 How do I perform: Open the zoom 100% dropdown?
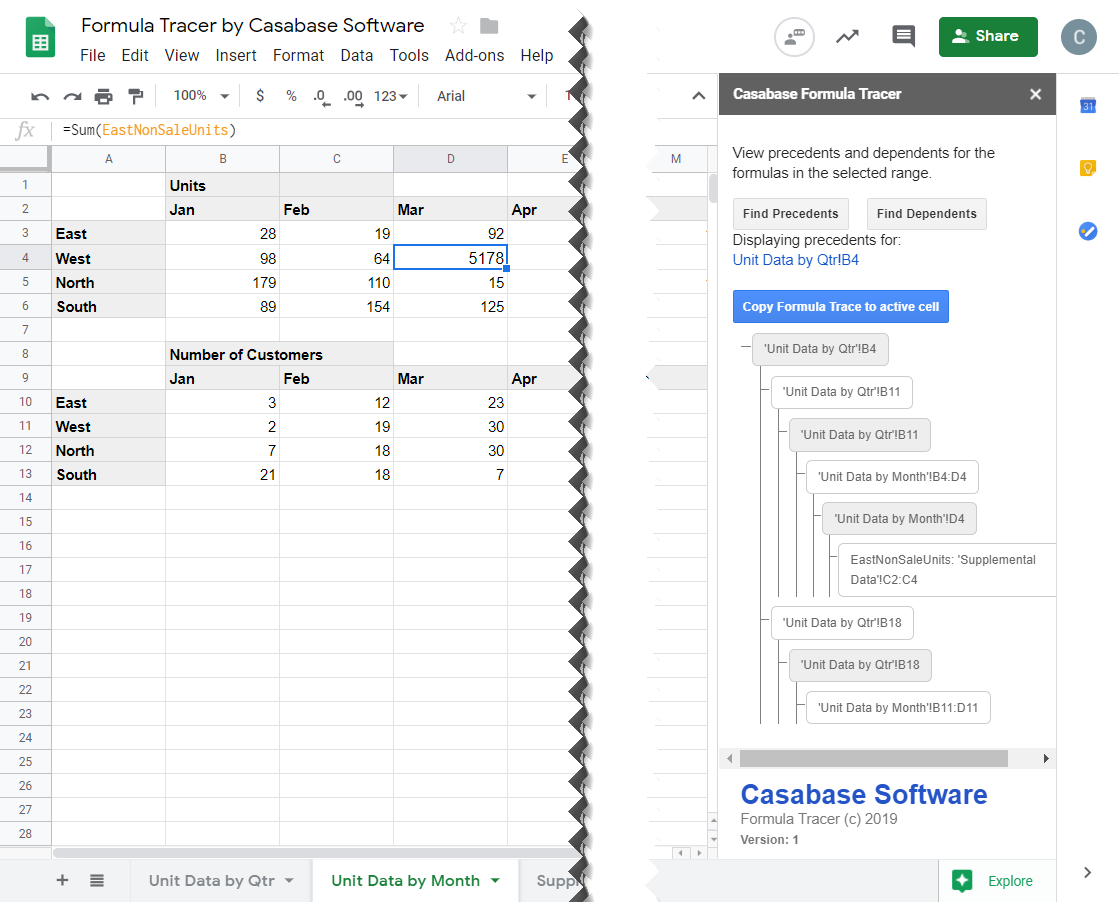pyautogui.click(x=201, y=96)
